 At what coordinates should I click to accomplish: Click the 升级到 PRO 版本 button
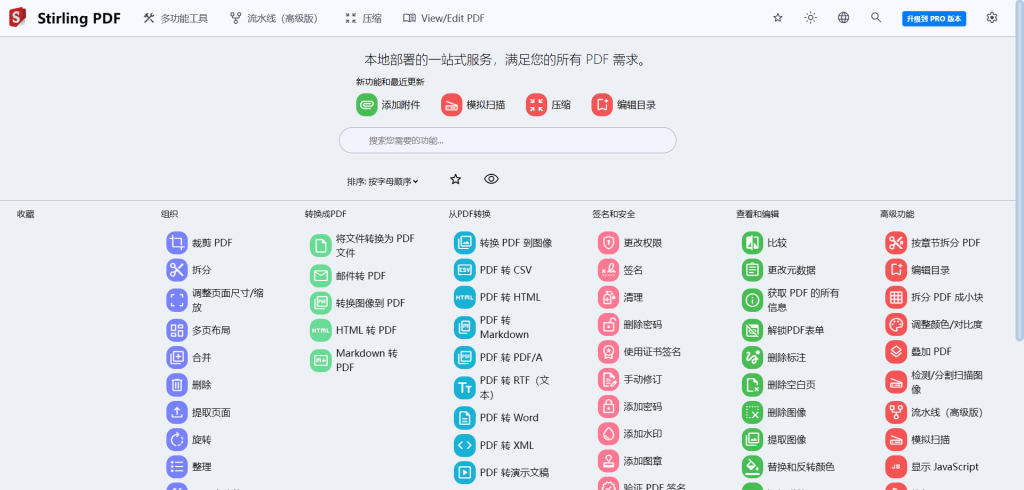point(934,18)
